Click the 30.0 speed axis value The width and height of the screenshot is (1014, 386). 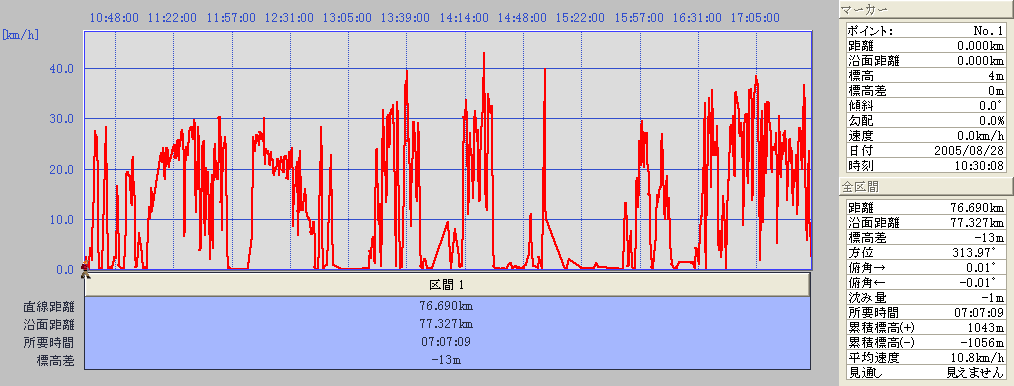(x=61, y=119)
